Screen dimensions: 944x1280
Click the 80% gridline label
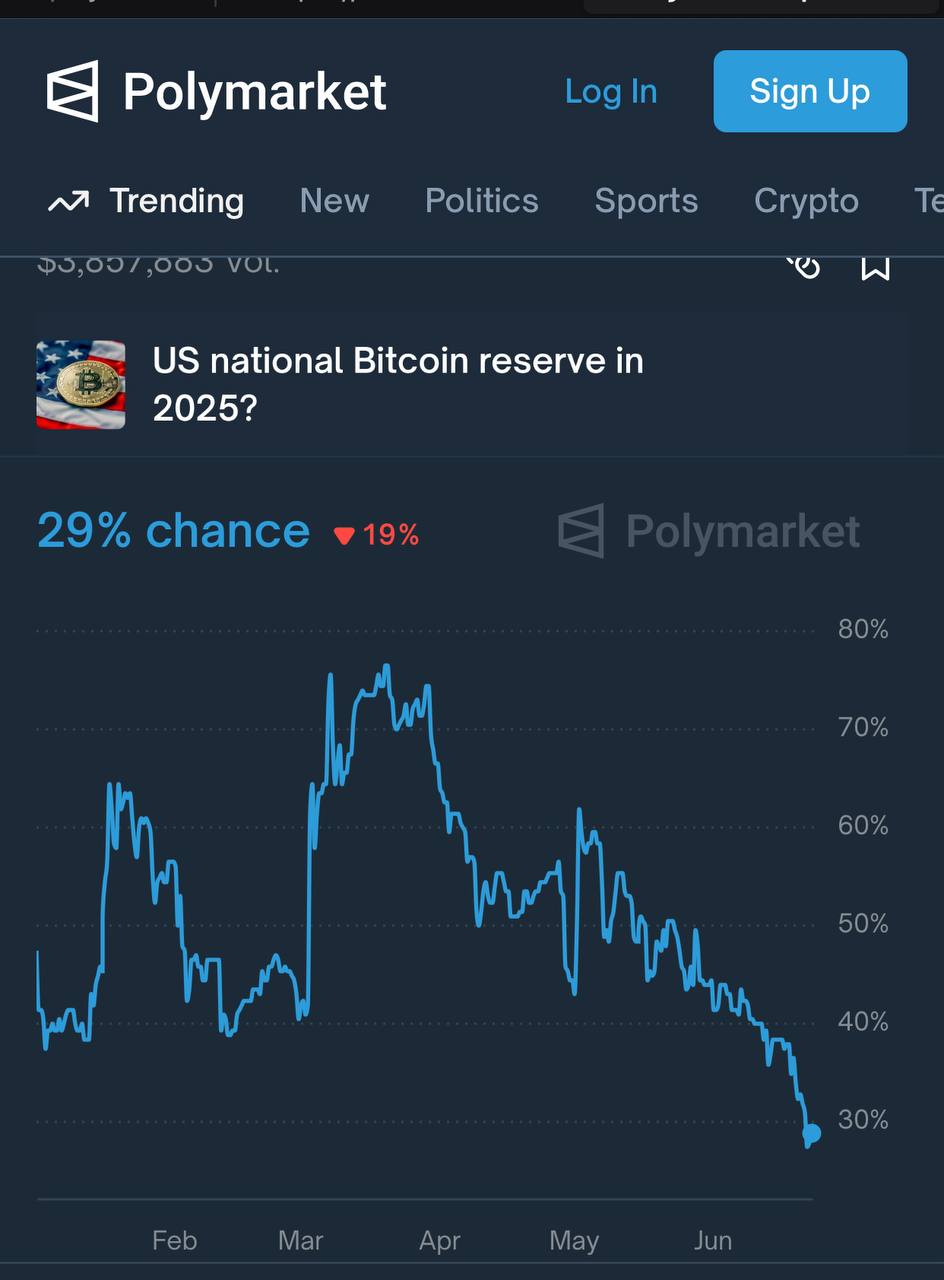[x=861, y=630]
